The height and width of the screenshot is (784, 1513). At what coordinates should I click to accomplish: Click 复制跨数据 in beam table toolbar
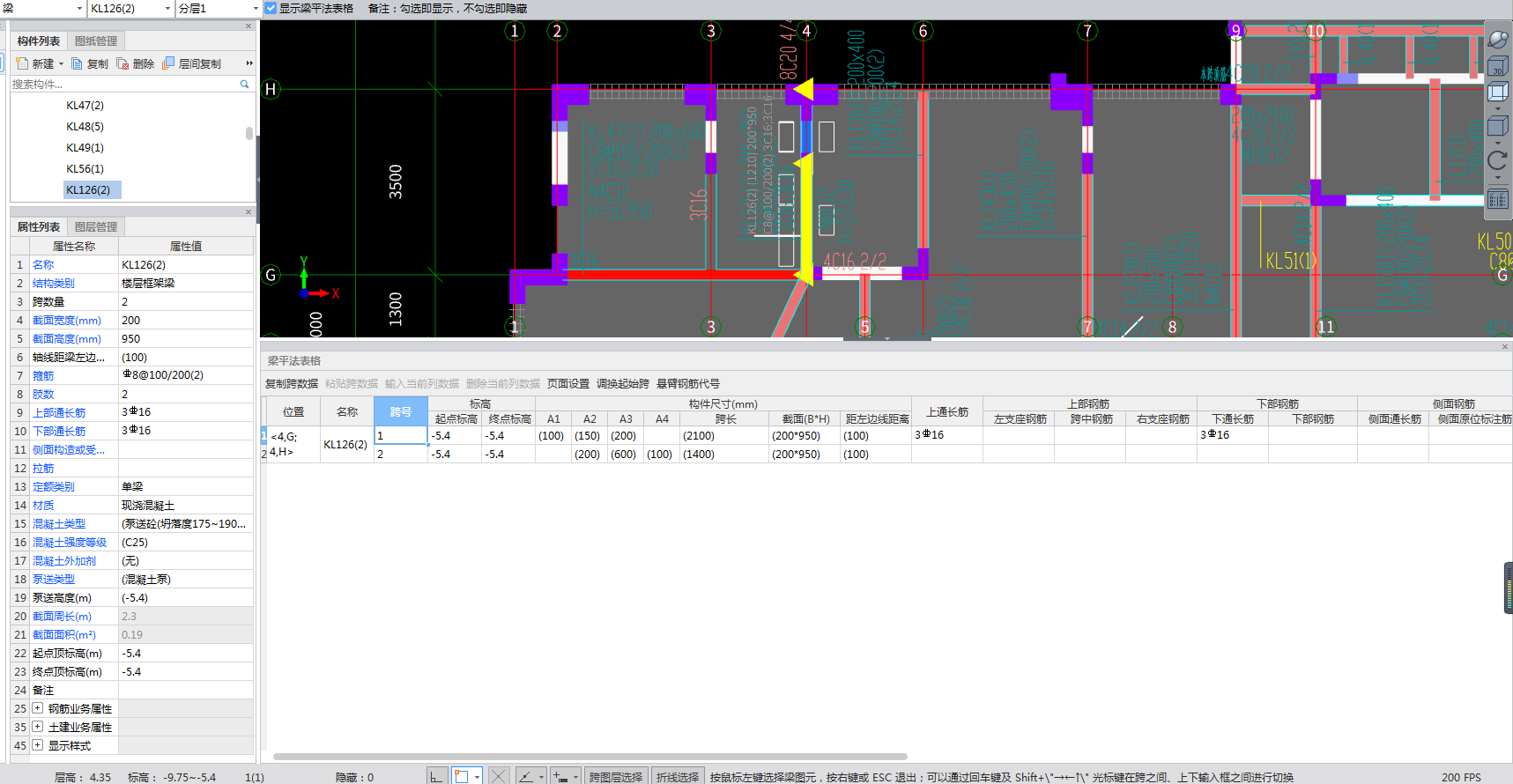pyautogui.click(x=292, y=383)
